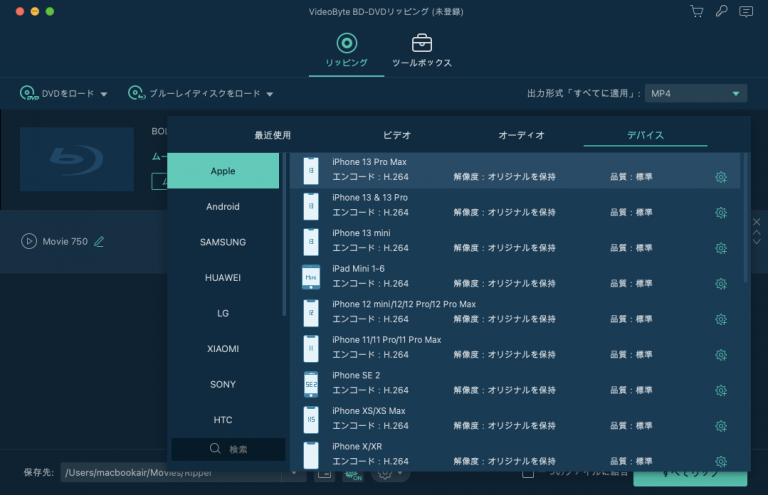Open the shopping cart purchase icon
This screenshot has width=768, height=495.
[697, 11]
